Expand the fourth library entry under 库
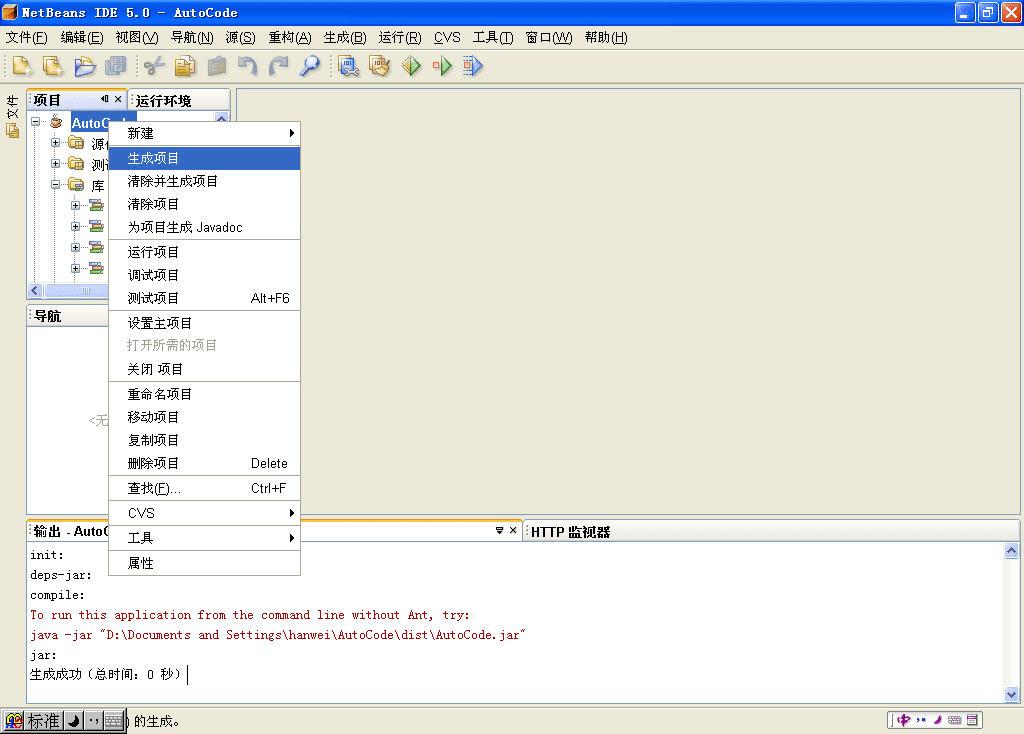This screenshot has height=734, width=1024. (x=75, y=268)
